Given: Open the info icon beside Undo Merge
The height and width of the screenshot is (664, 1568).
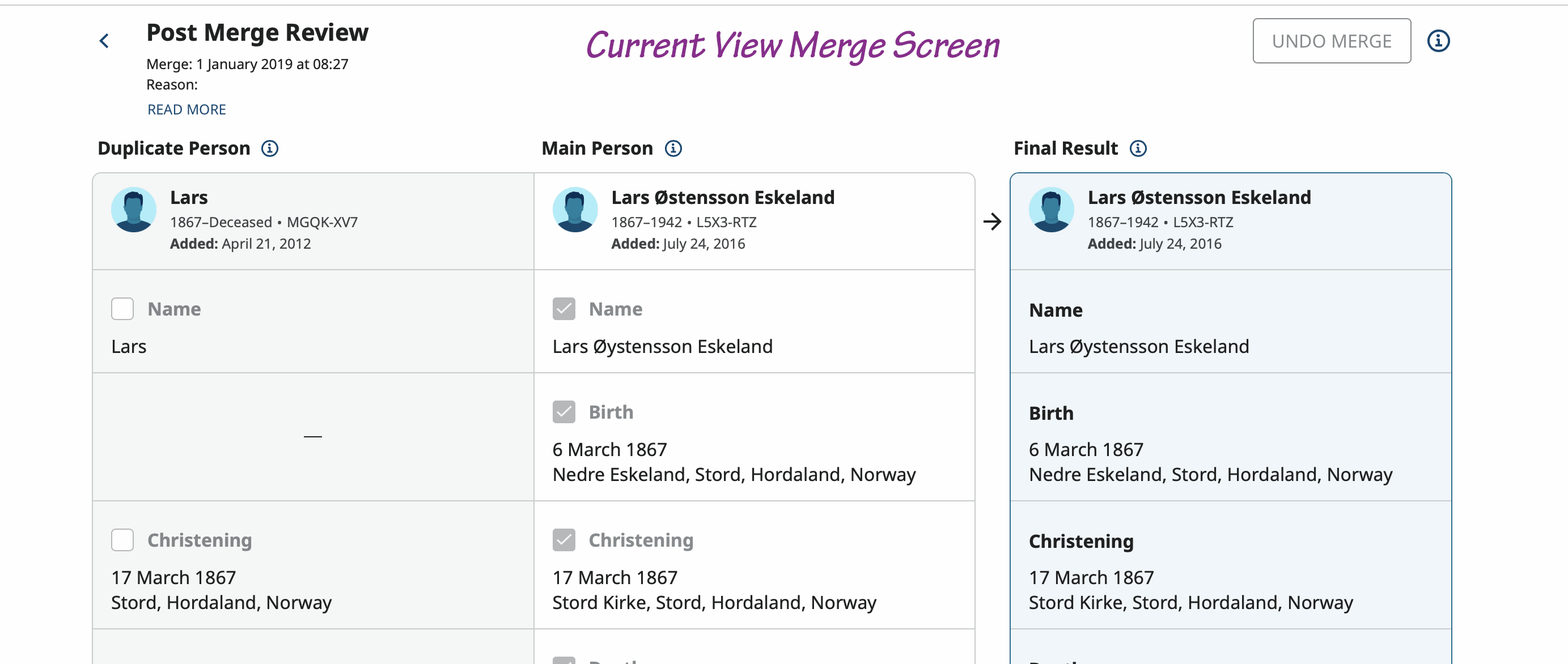Looking at the screenshot, I should tap(1438, 41).
